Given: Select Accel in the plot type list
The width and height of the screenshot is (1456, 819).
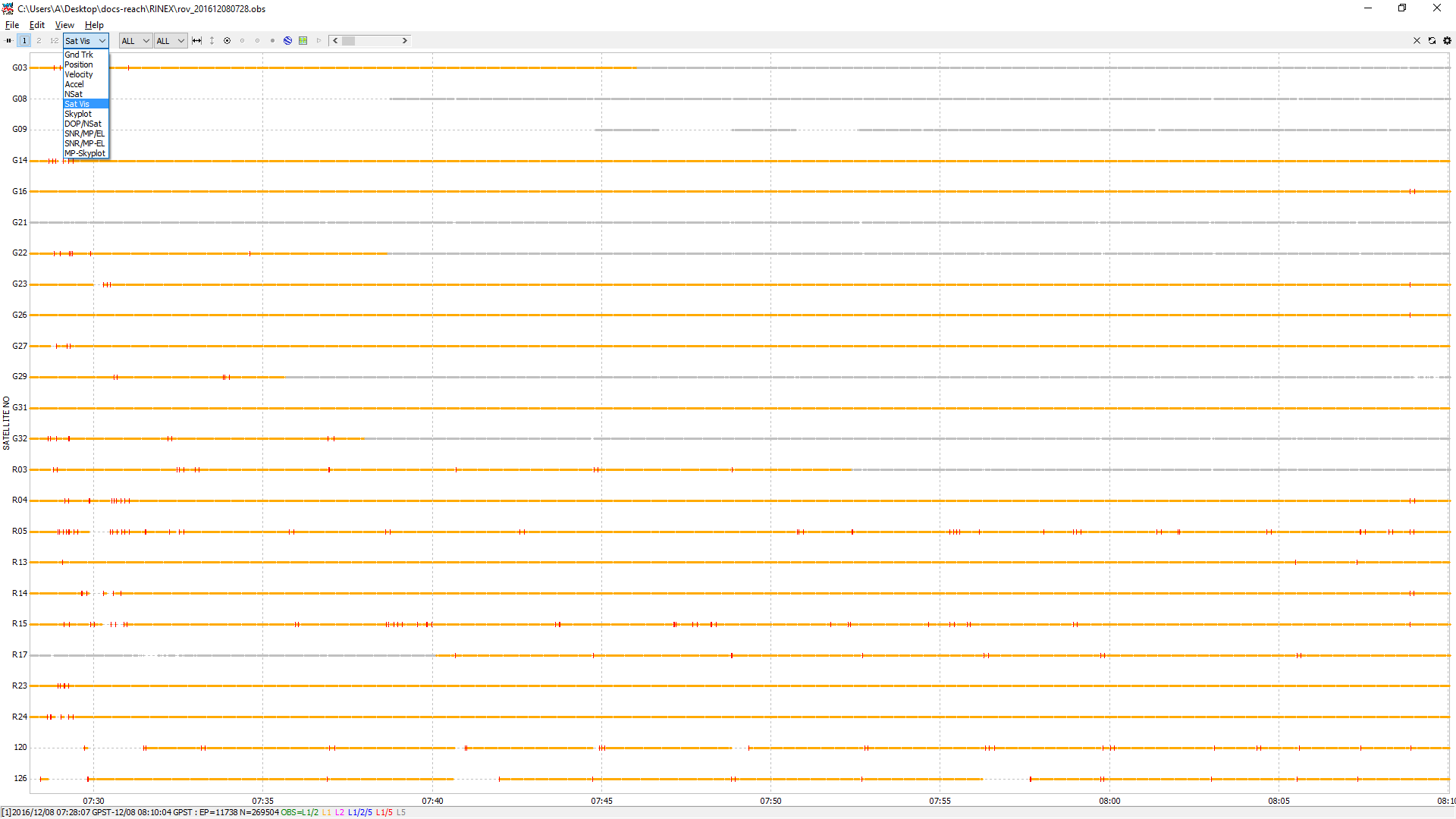Looking at the screenshot, I should click(86, 84).
